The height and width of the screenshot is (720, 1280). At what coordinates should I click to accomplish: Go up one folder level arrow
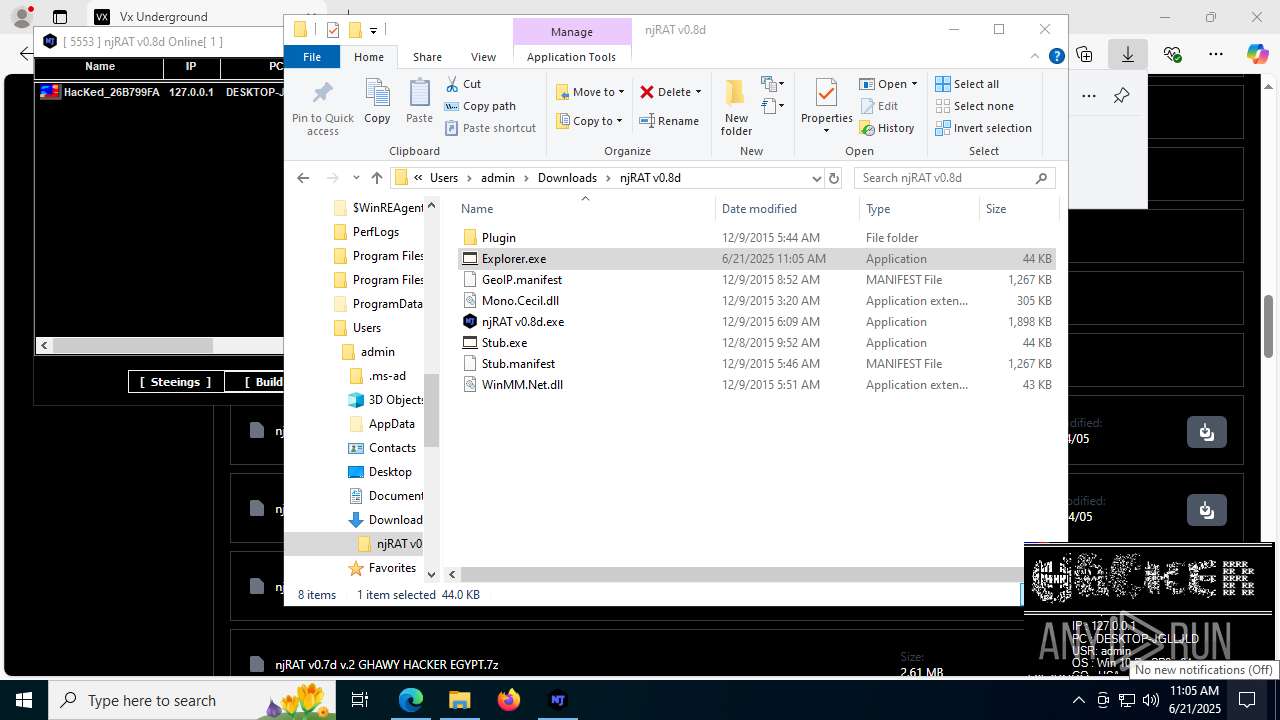tap(376, 178)
